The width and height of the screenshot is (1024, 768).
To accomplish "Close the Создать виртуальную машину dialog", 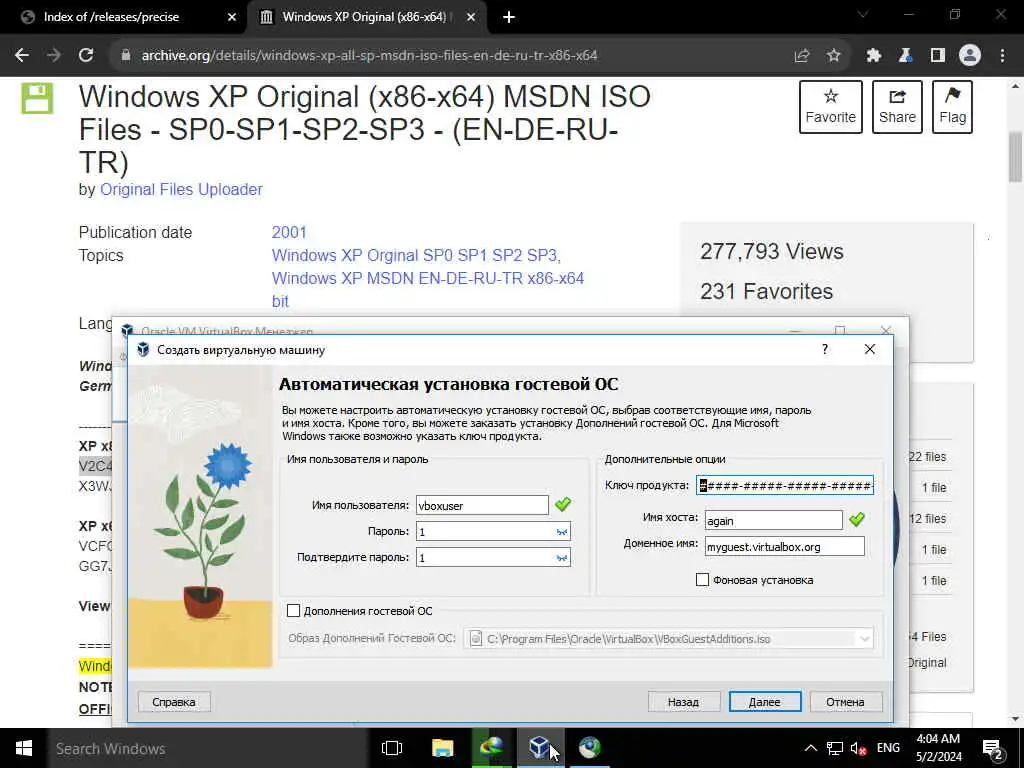I will click(x=870, y=349).
